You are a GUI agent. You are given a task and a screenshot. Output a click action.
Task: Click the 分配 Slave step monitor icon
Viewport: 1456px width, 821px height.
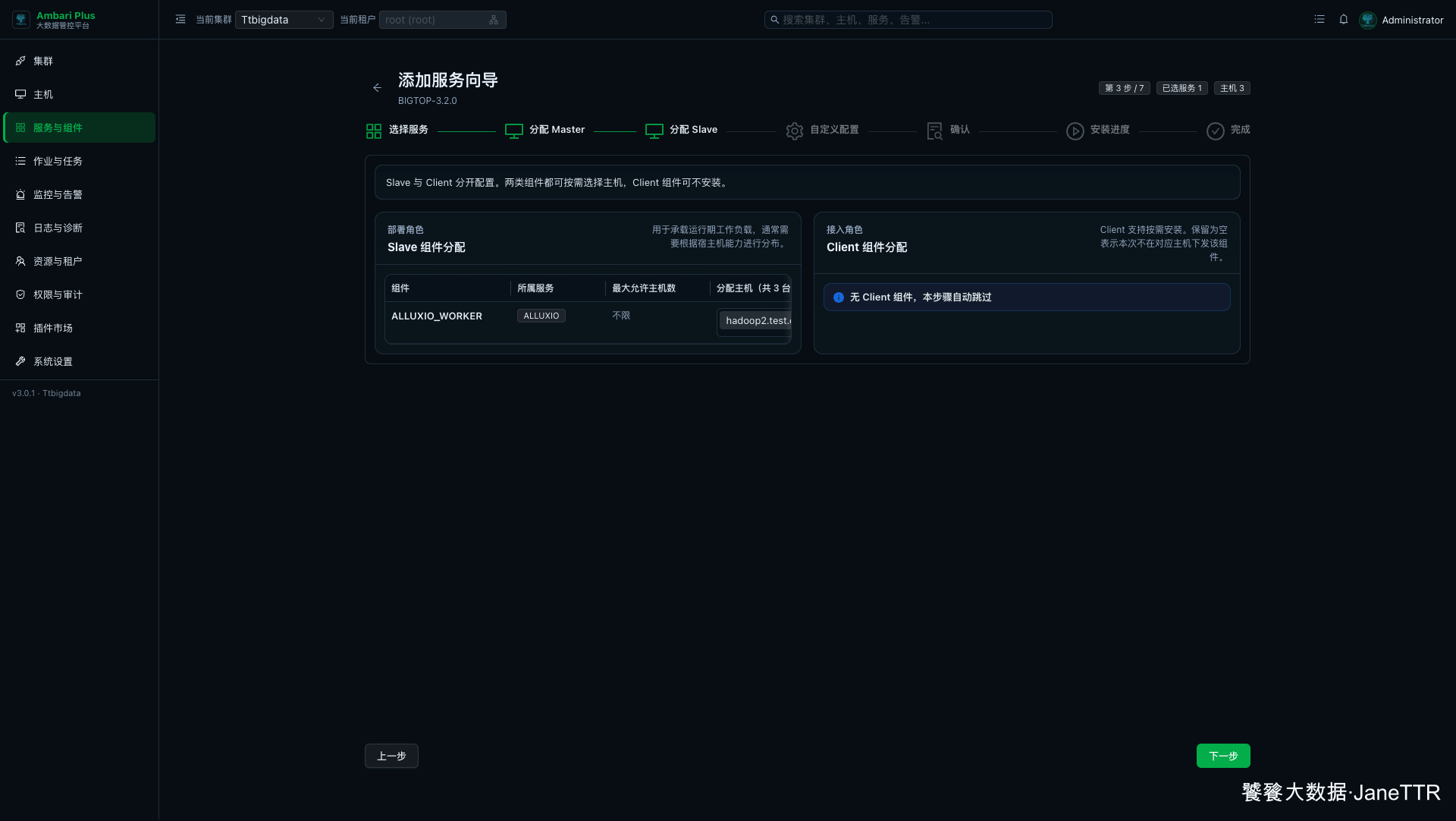654,131
